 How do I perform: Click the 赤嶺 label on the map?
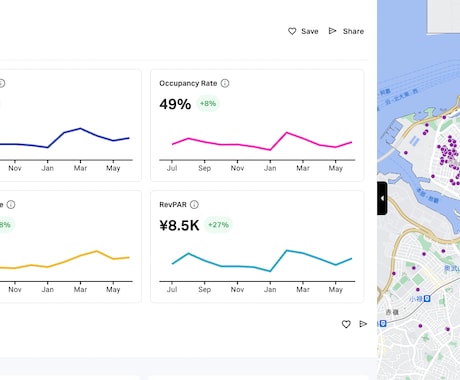pos(392,312)
